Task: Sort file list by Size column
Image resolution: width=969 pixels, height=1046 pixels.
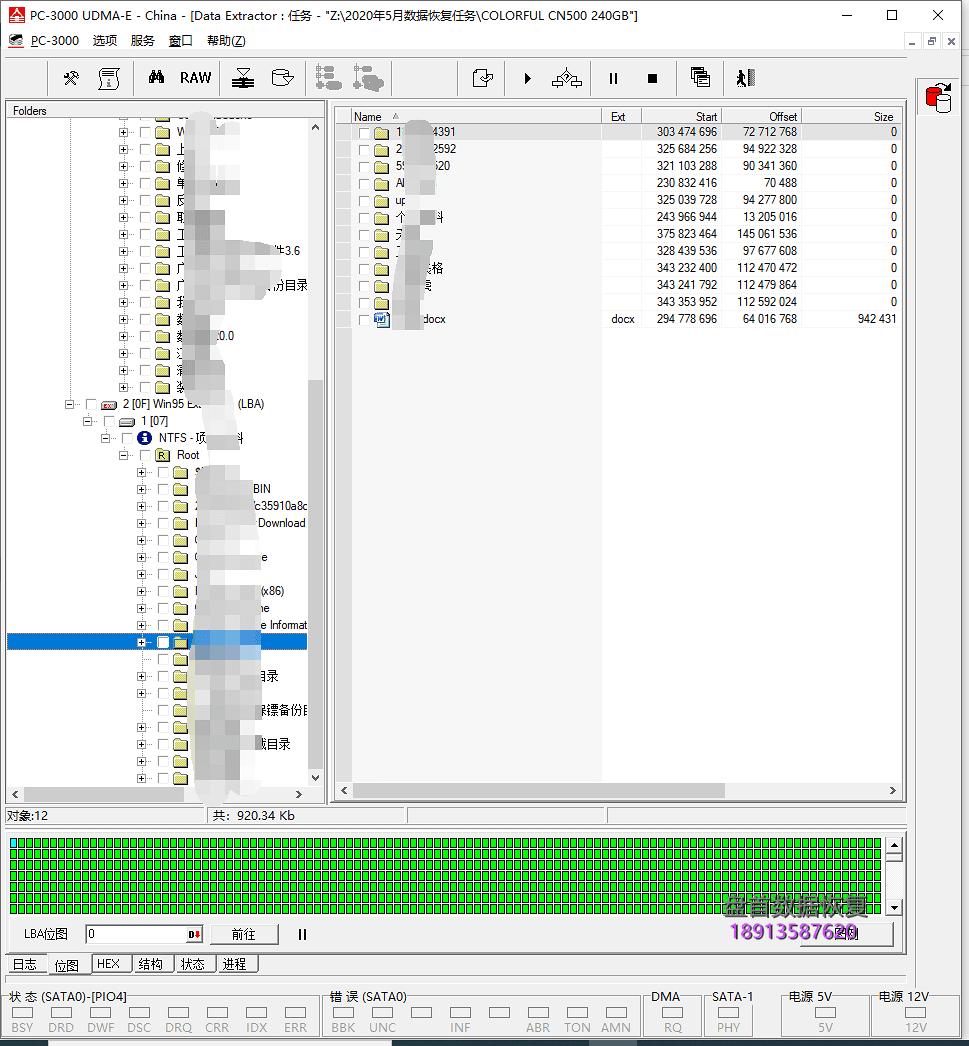Action: point(852,116)
